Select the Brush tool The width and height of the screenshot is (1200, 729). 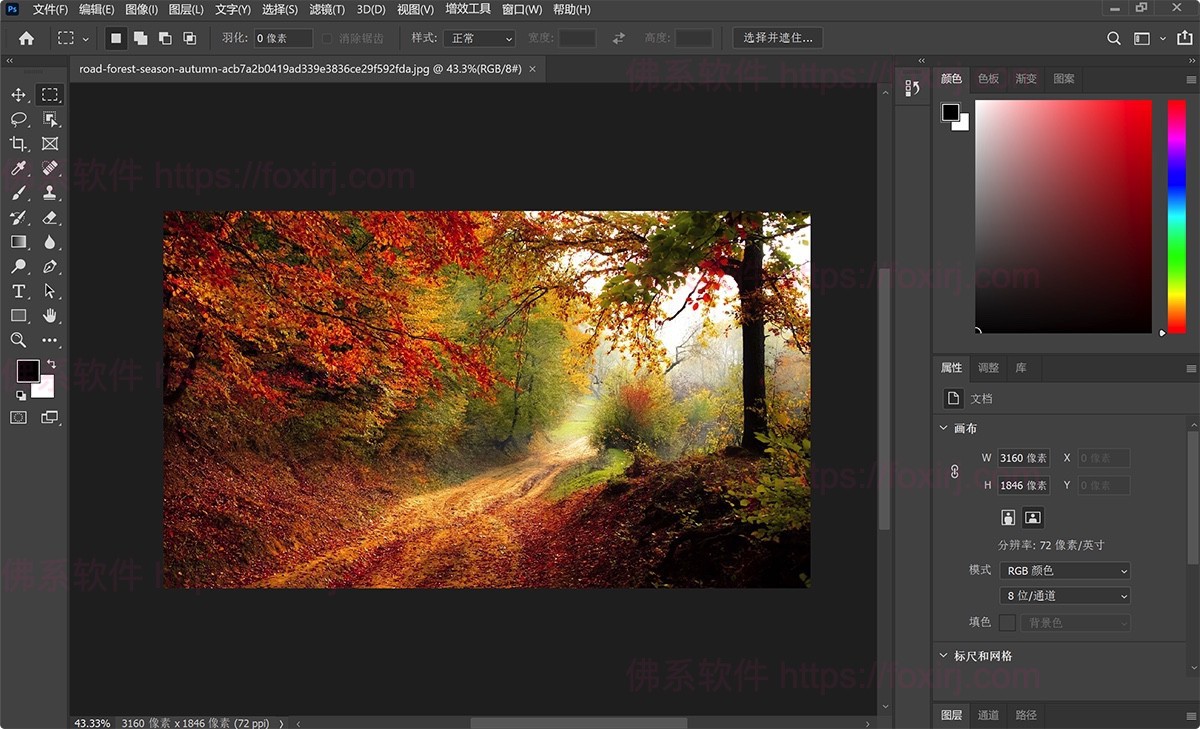pos(18,192)
